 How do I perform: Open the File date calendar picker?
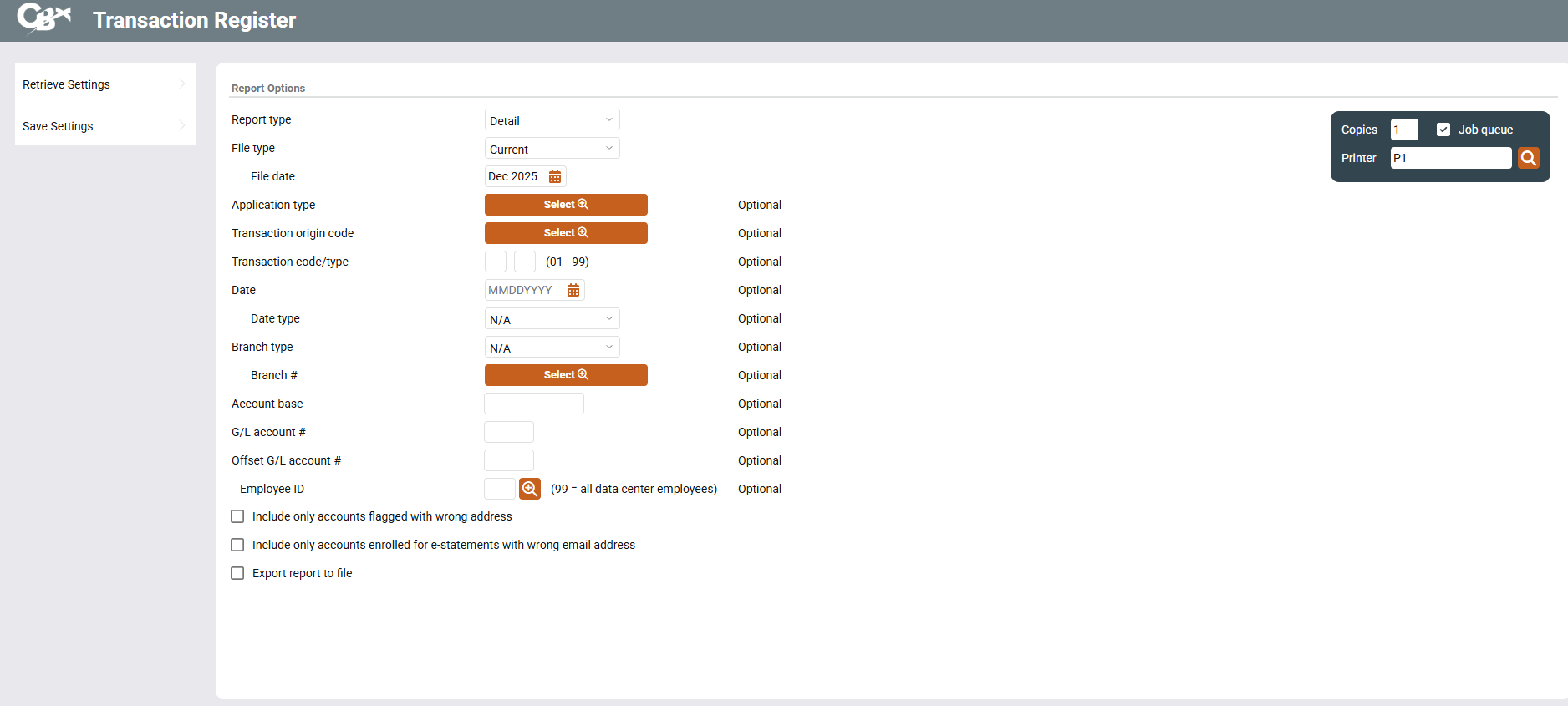pyautogui.click(x=555, y=176)
